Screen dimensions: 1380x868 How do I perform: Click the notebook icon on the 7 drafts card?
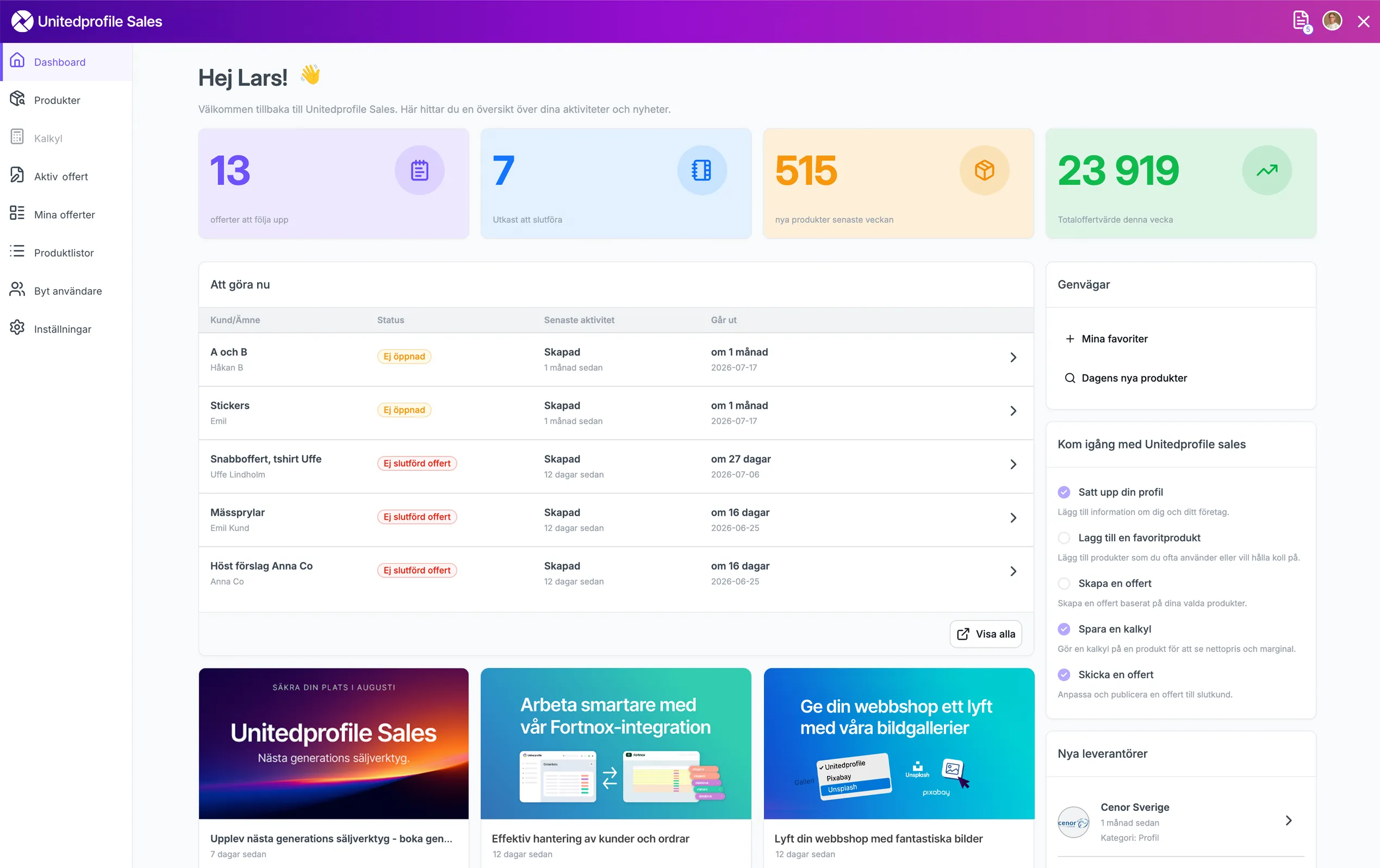[702, 170]
